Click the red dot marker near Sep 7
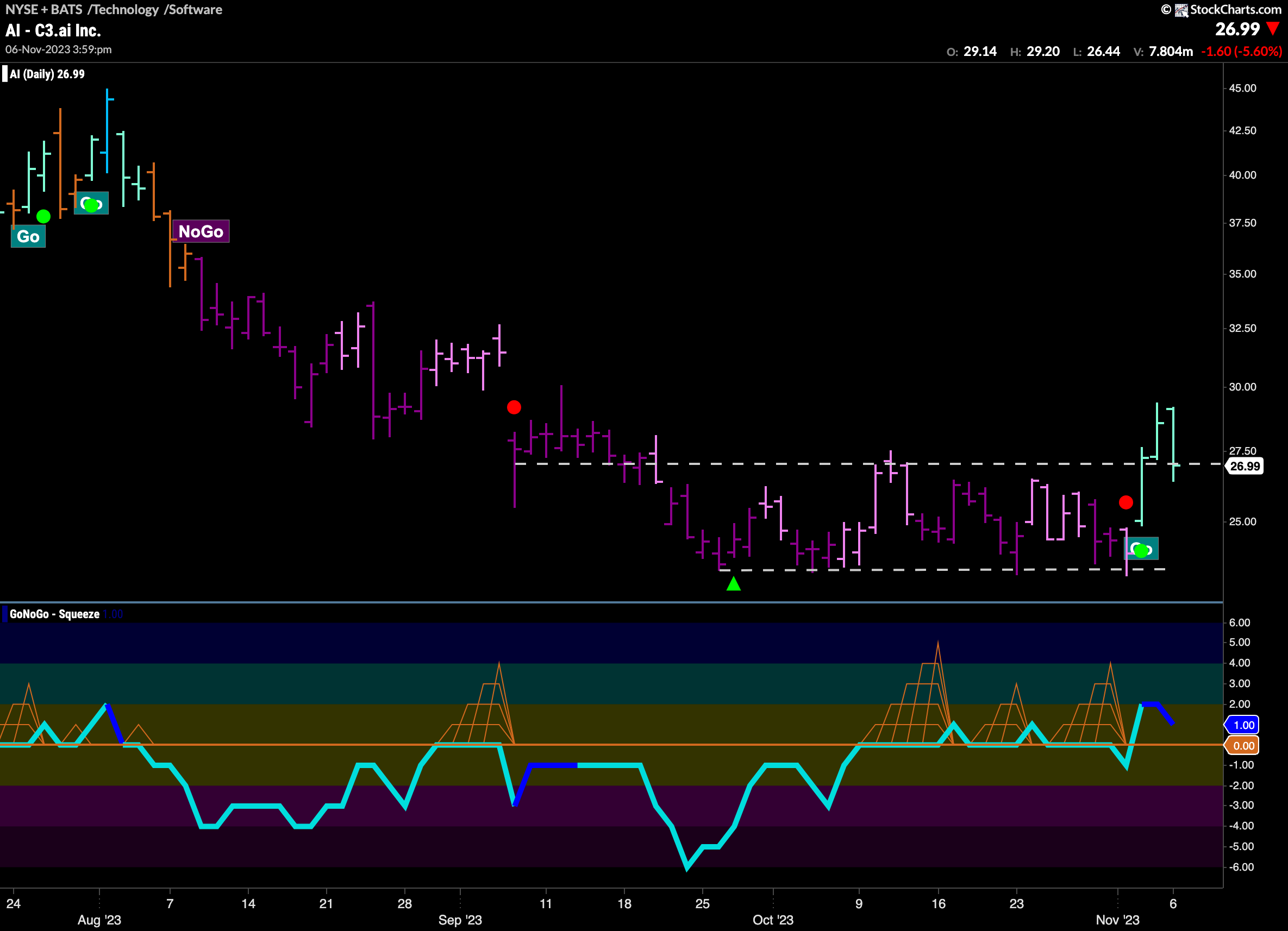 tap(514, 407)
